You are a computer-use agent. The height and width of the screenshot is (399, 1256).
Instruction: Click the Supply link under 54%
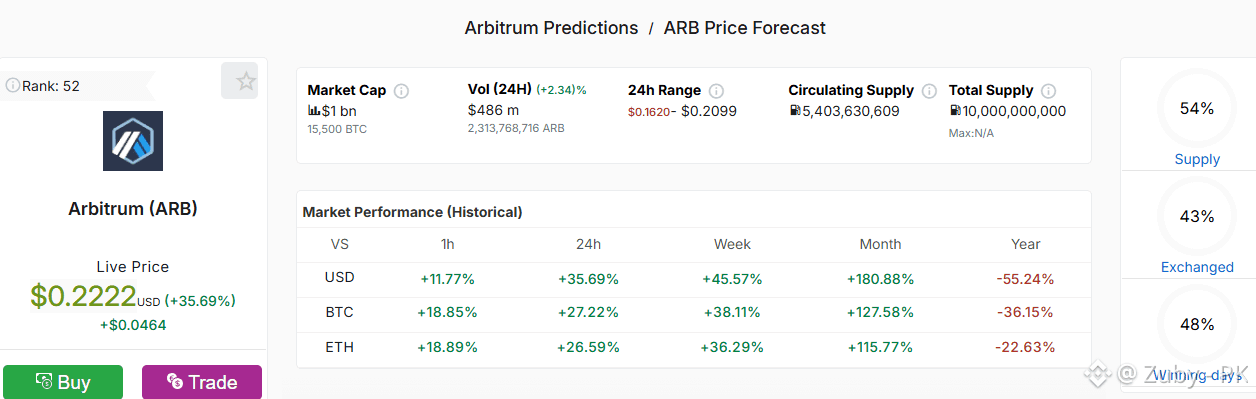1197,159
